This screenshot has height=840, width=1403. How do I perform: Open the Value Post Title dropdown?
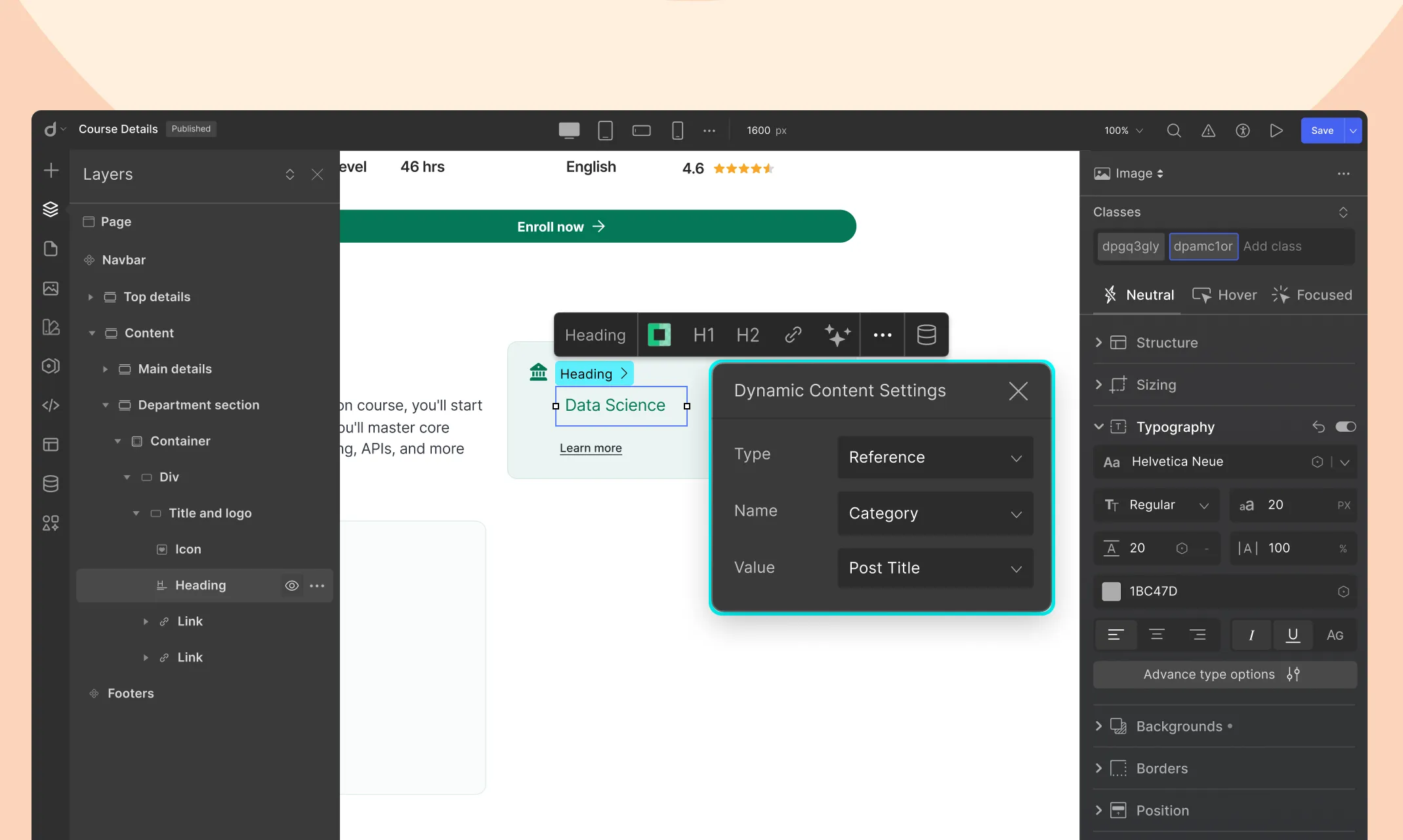point(935,568)
